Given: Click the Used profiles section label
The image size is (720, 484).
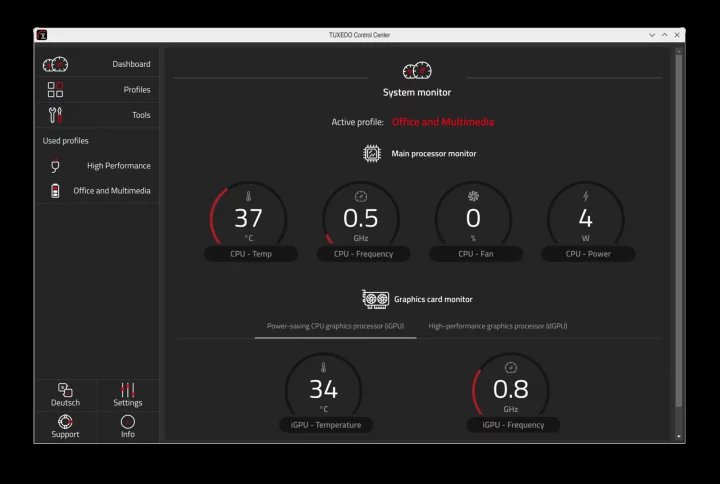Looking at the screenshot, I should tap(66, 141).
